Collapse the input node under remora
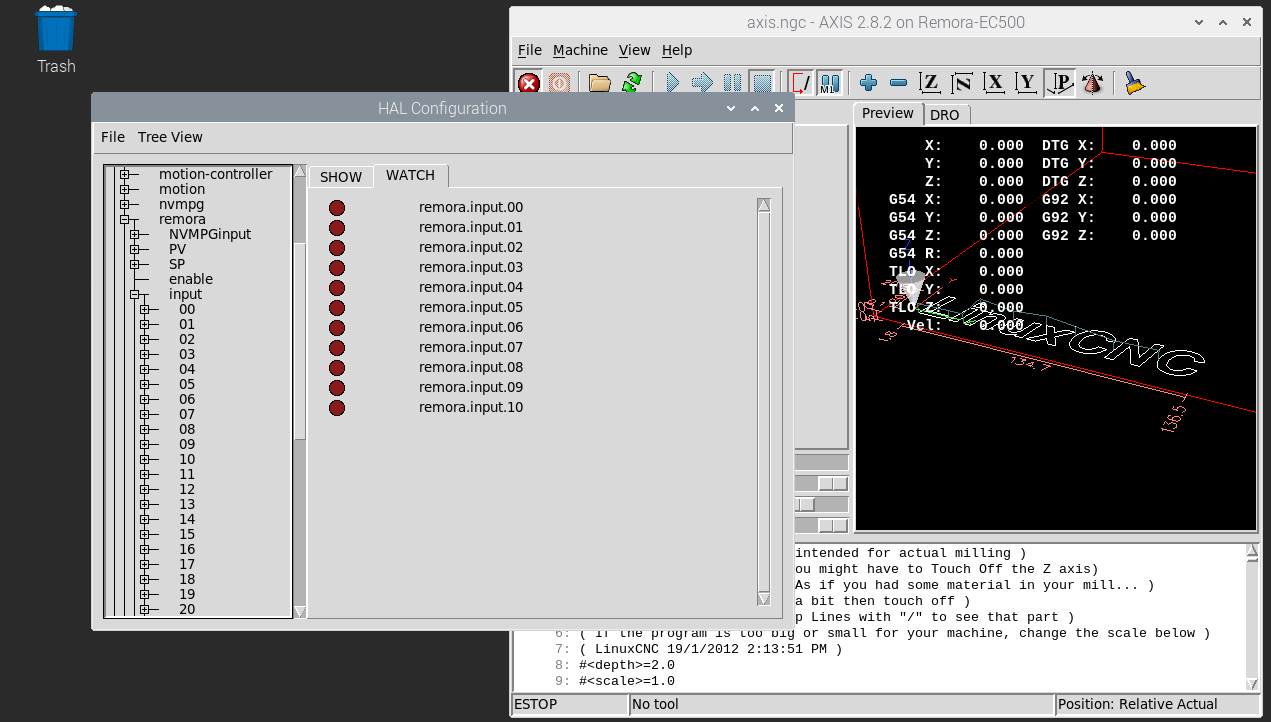Image resolution: width=1271 pixels, height=722 pixels. tap(135, 295)
